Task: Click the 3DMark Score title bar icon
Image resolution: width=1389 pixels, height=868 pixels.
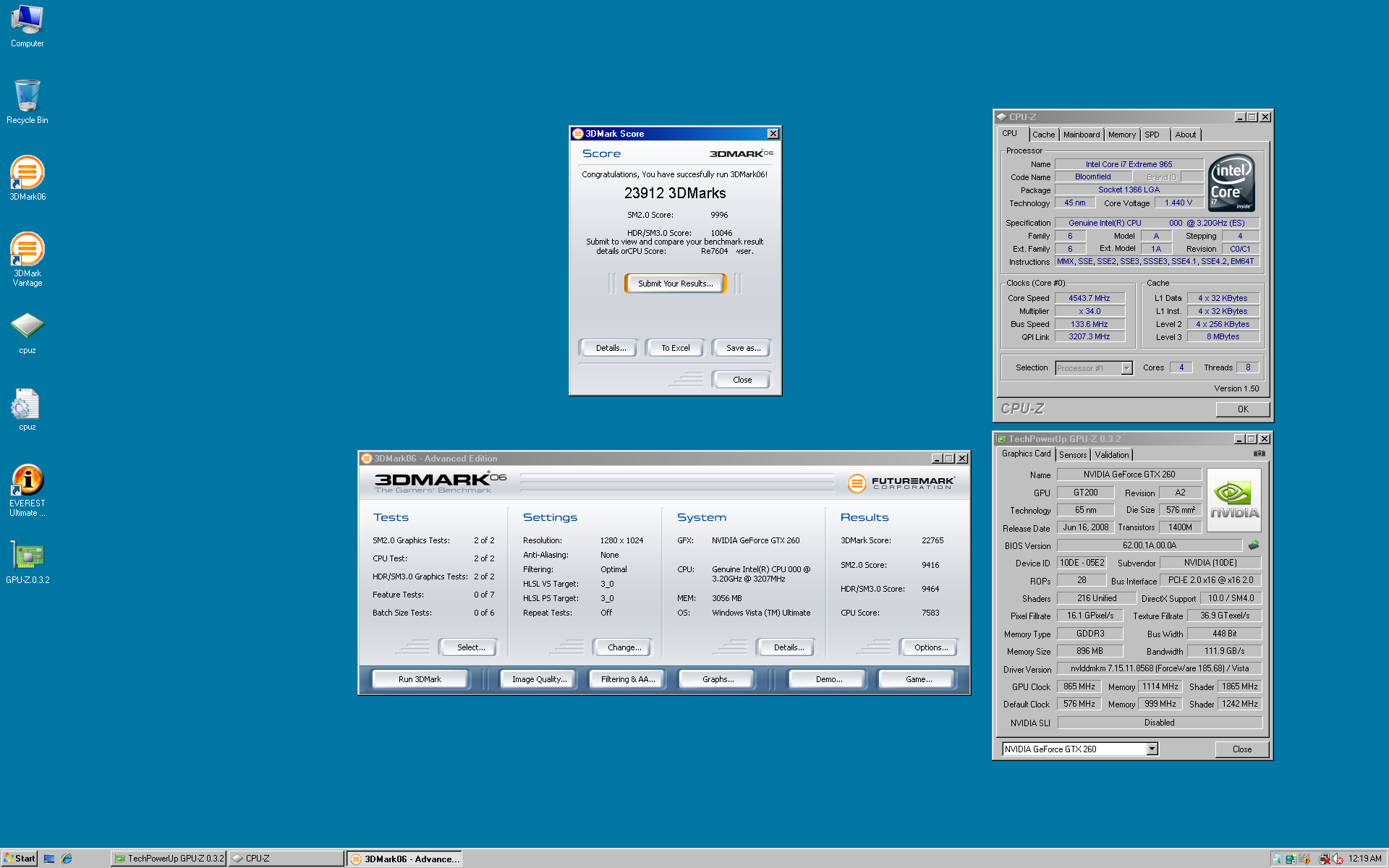Action: click(578, 134)
